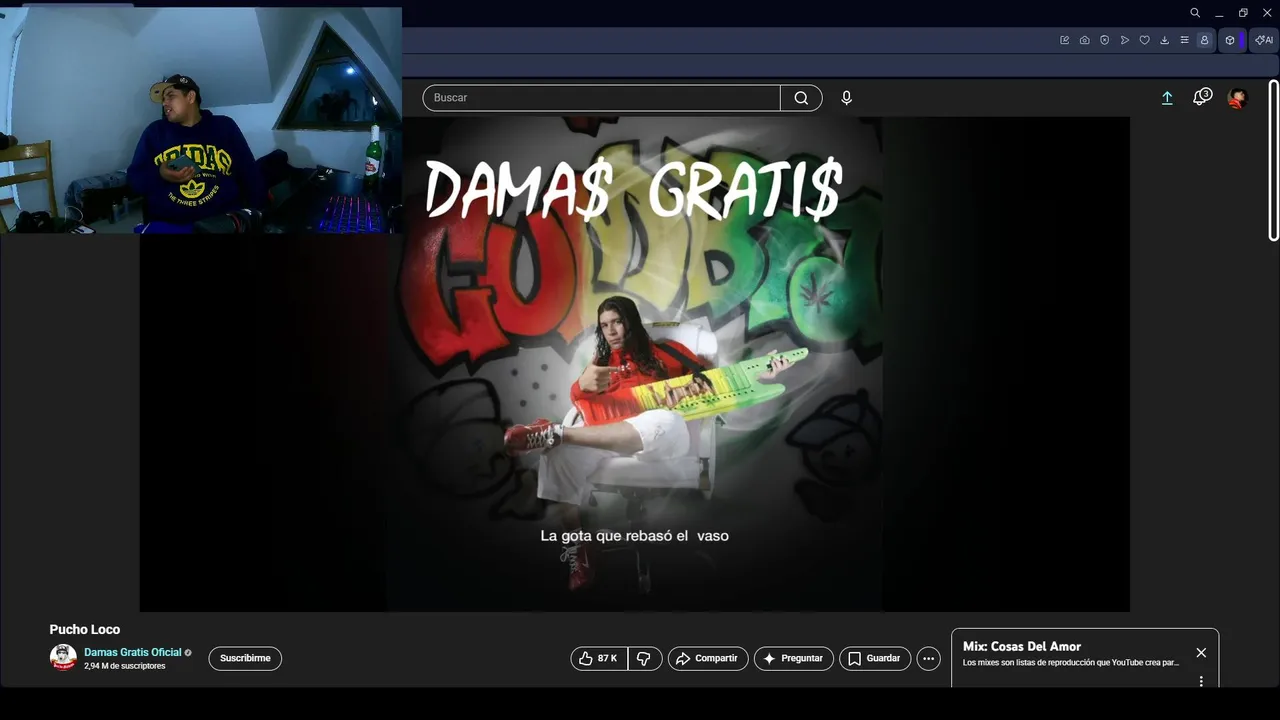Screen dimensions: 1280x720
Task: Click Suscribirme to subscribe to channel
Action: click(x=245, y=658)
